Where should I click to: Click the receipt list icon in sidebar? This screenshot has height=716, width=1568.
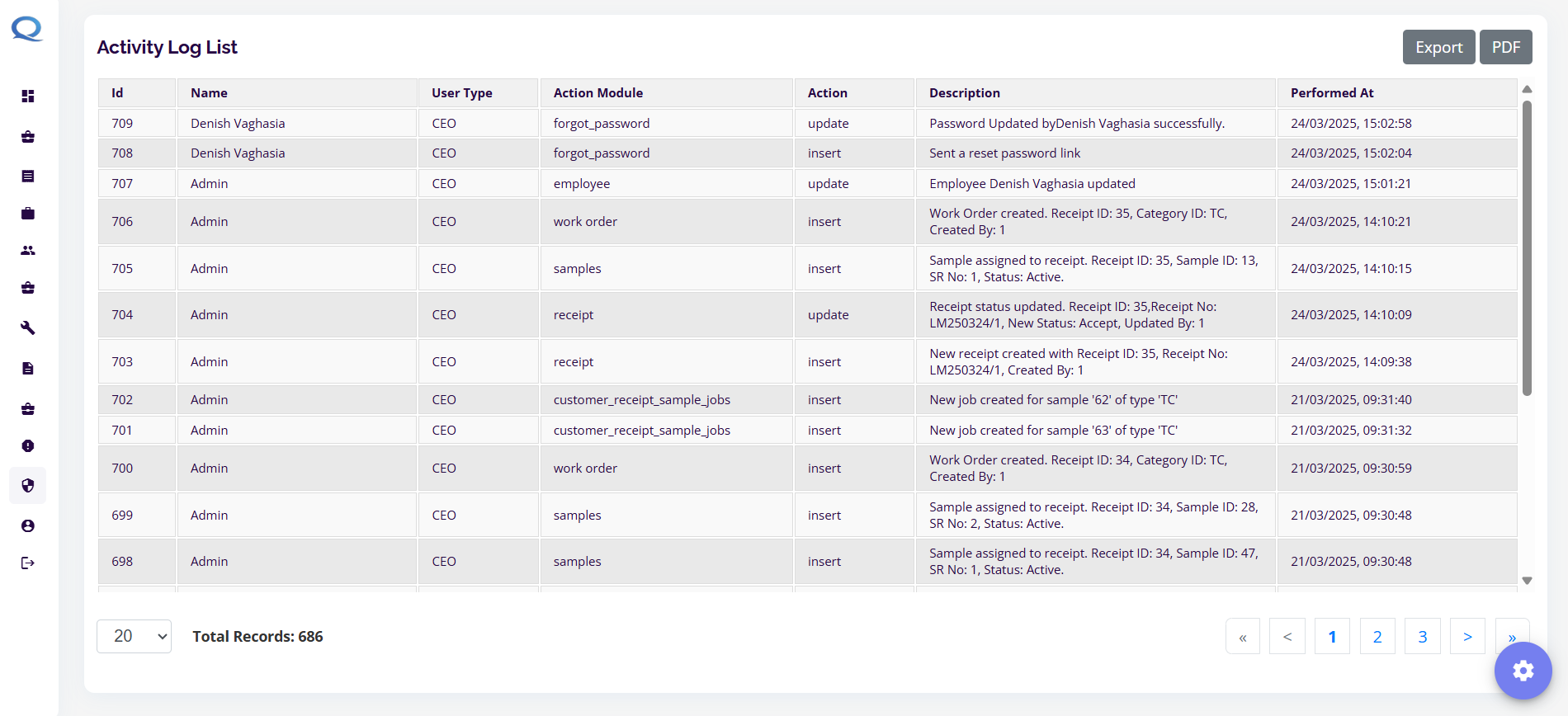(28, 176)
